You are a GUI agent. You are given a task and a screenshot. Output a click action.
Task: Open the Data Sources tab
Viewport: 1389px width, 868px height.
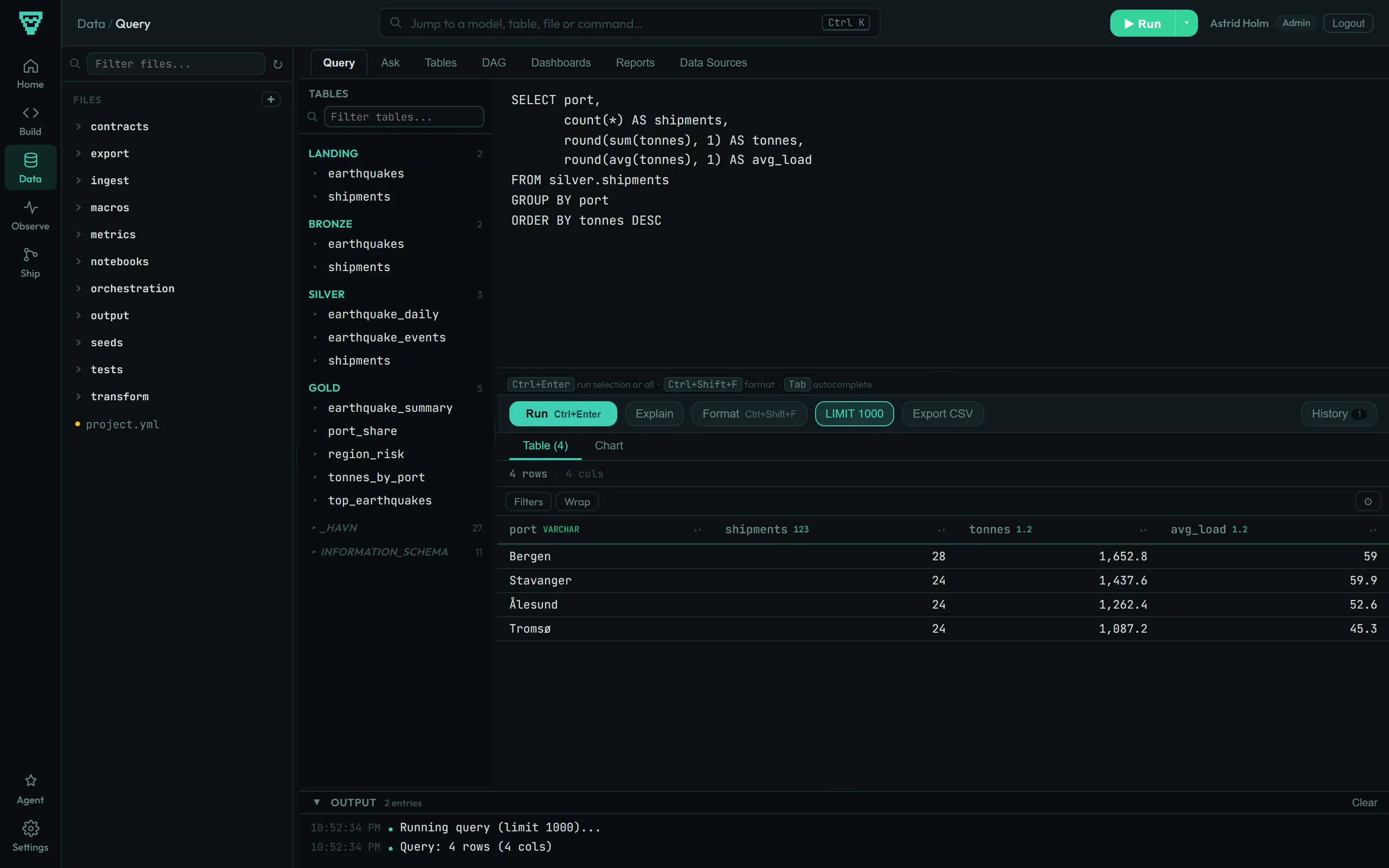point(713,63)
